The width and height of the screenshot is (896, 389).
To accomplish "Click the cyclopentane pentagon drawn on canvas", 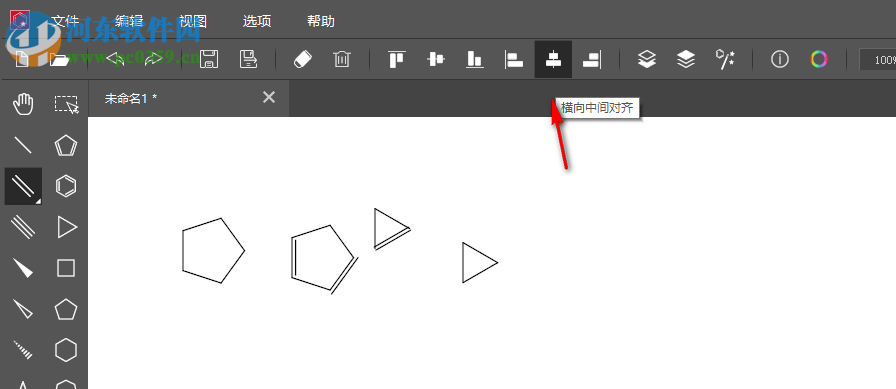I will pyautogui.click(x=213, y=251).
